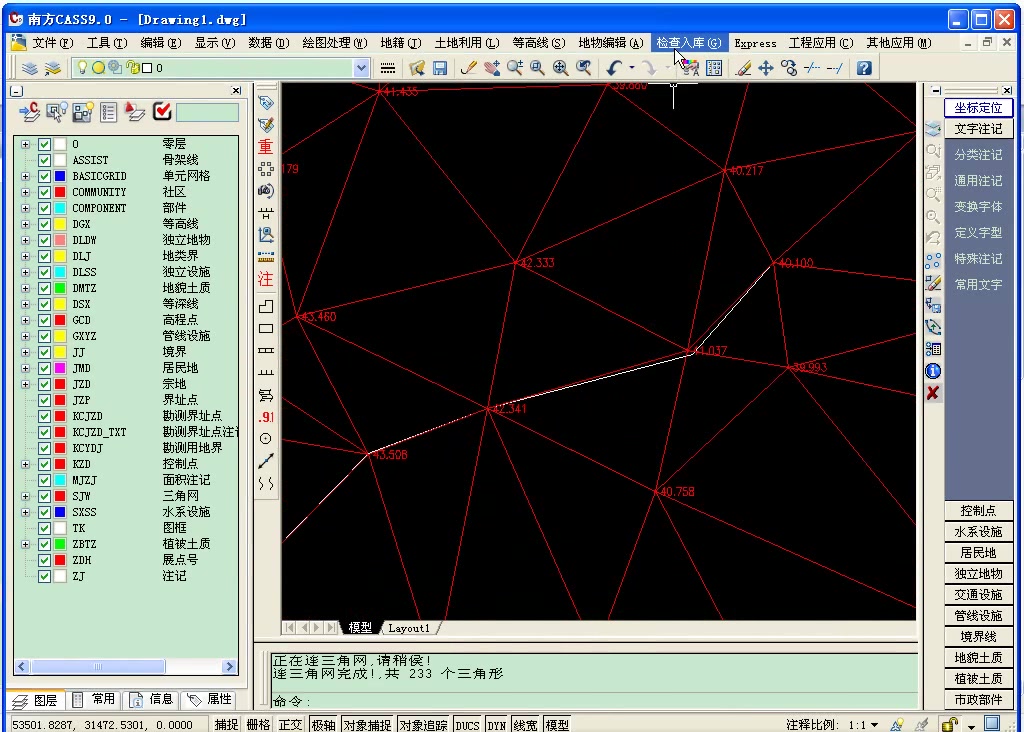
Task: Enable the 正交 (Ortho) mode button
Action: tap(289, 724)
